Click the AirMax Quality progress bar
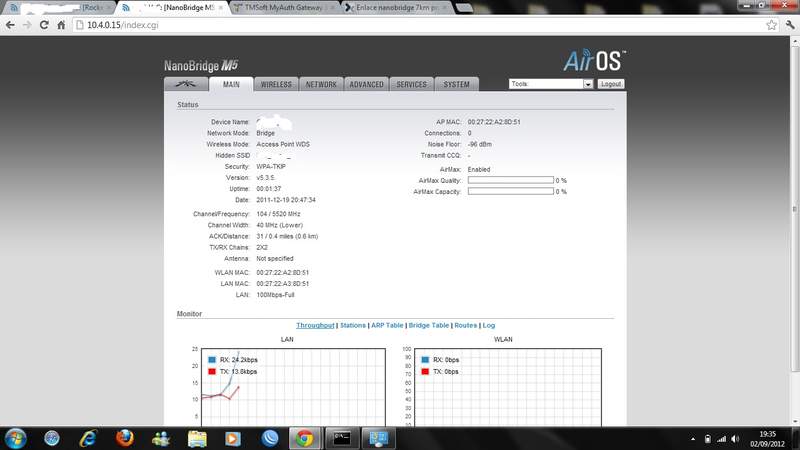This screenshot has height=450, width=800. 510,180
